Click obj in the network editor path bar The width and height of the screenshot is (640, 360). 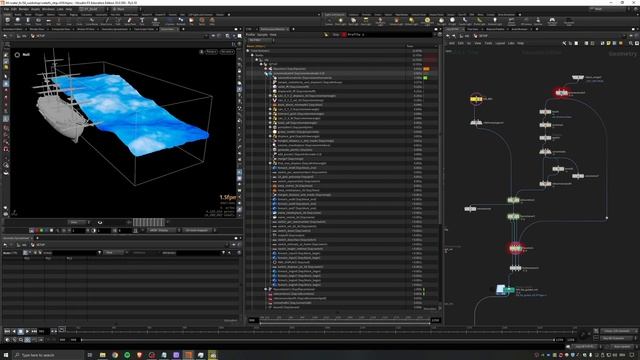coord(467,36)
